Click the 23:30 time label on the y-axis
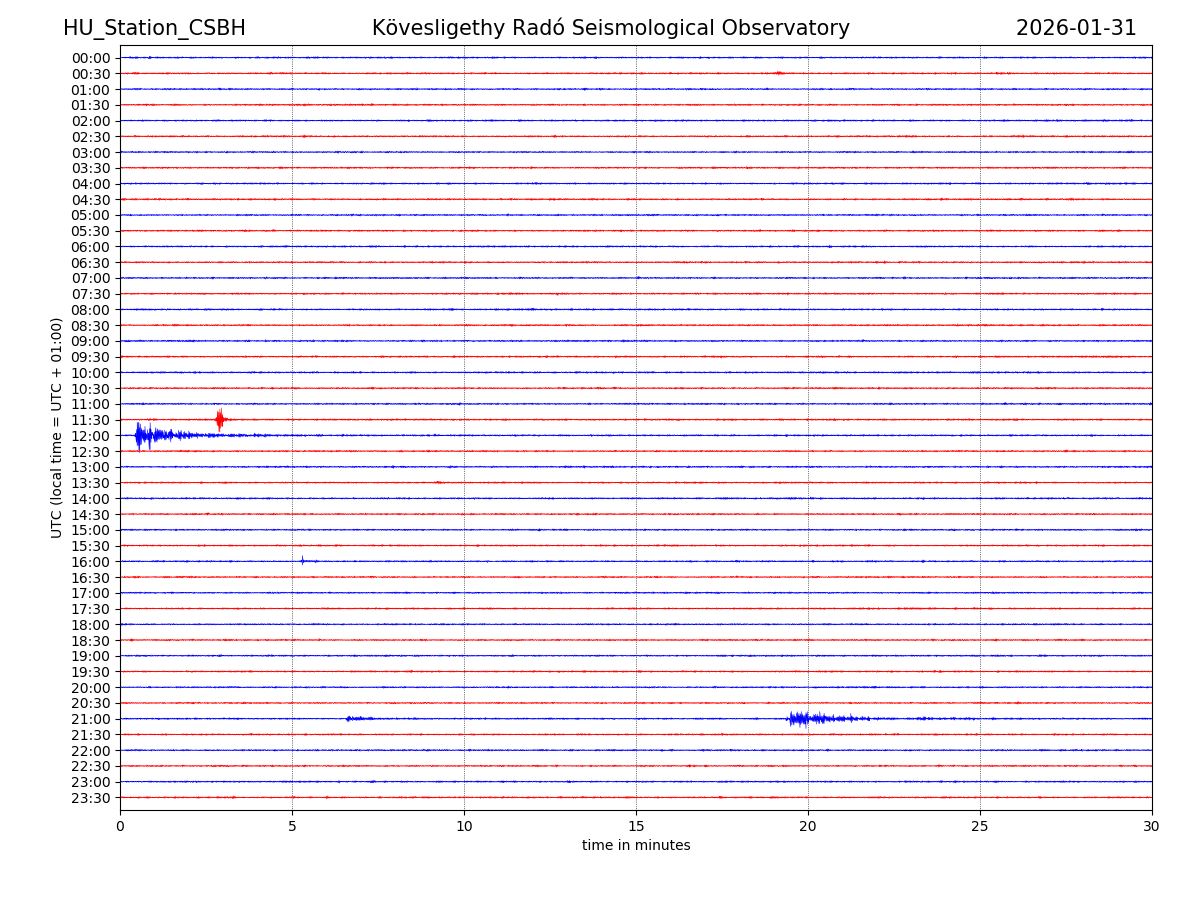1200x900 pixels. 90,798
